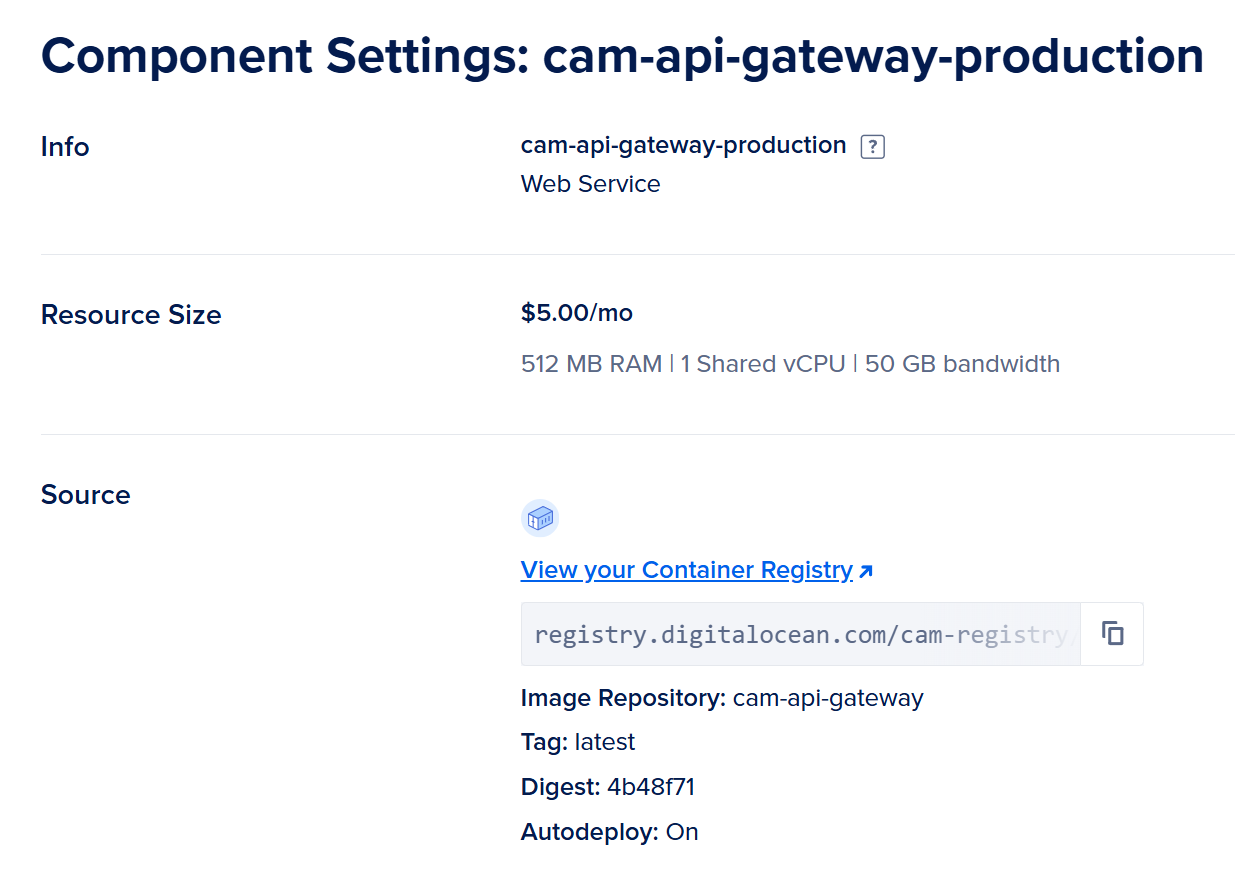Image resolution: width=1235 pixels, height=879 pixels.
Task: Click the 50 GB bandwidth text
Action: [x=962, y=364]
